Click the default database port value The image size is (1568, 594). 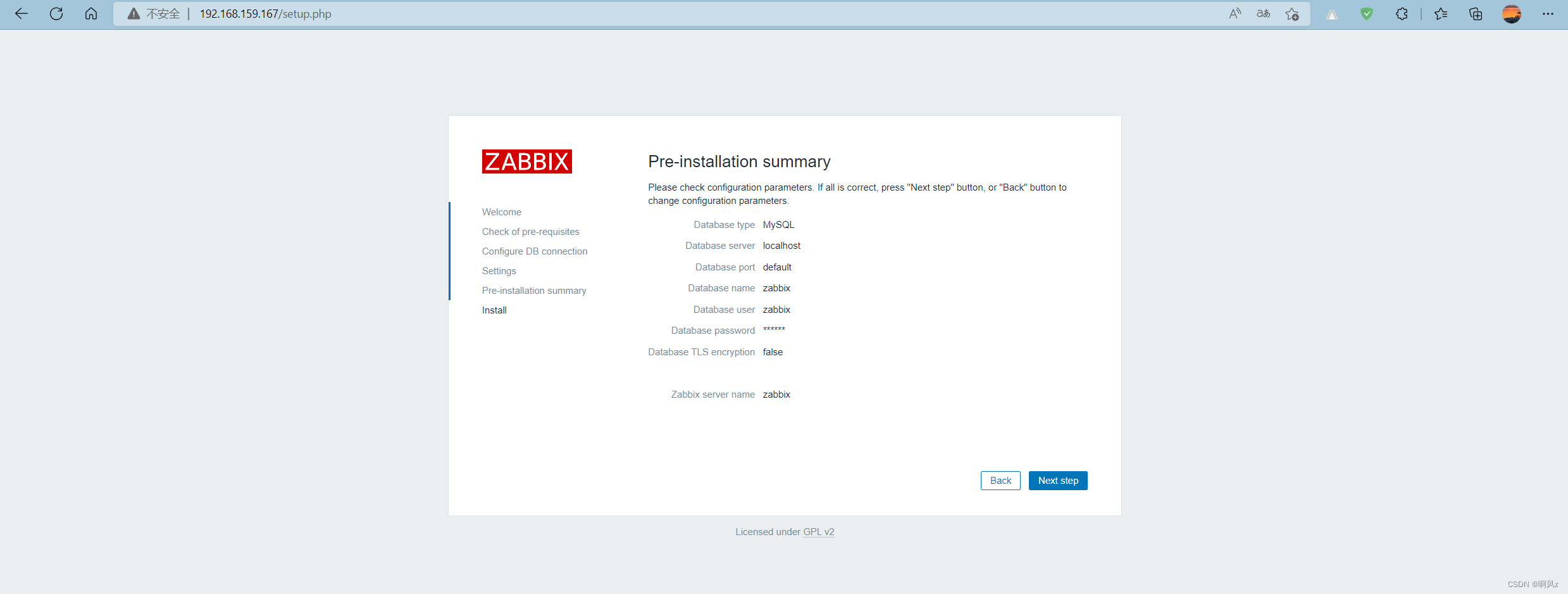pos(777,267)
